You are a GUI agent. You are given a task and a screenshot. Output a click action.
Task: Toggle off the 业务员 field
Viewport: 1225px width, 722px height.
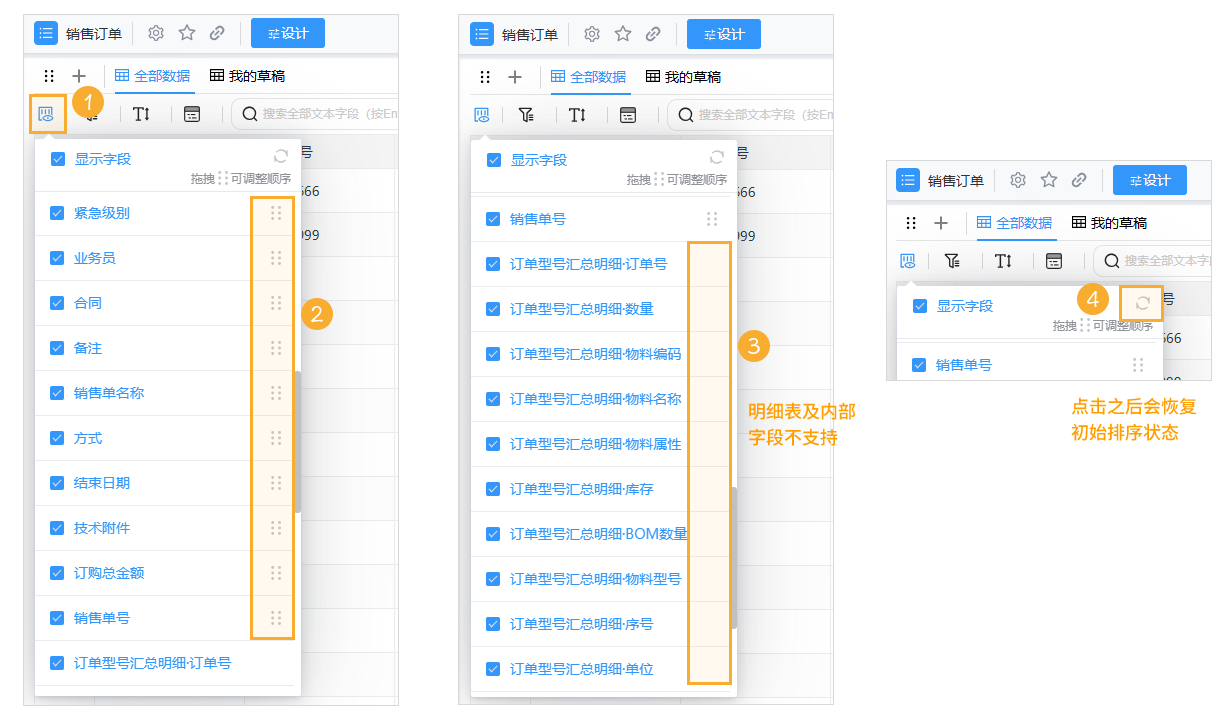point(57,258)
